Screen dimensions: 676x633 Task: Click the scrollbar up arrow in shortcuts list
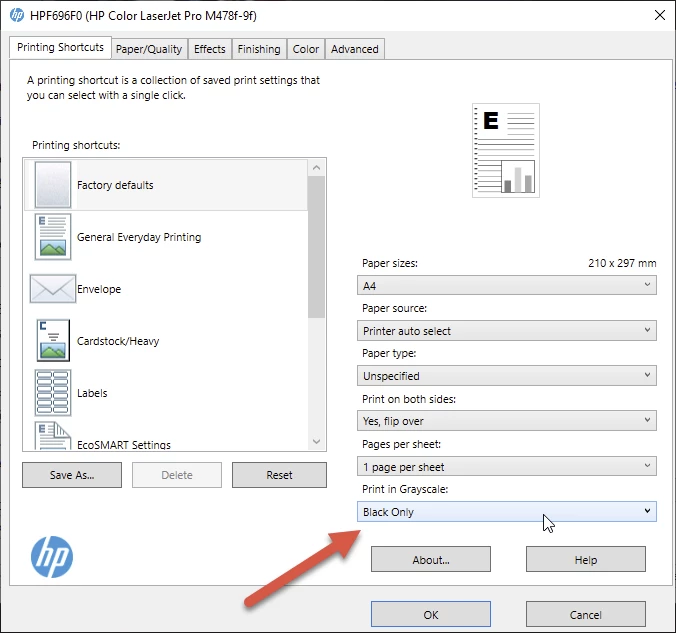[x=316, y=168]
